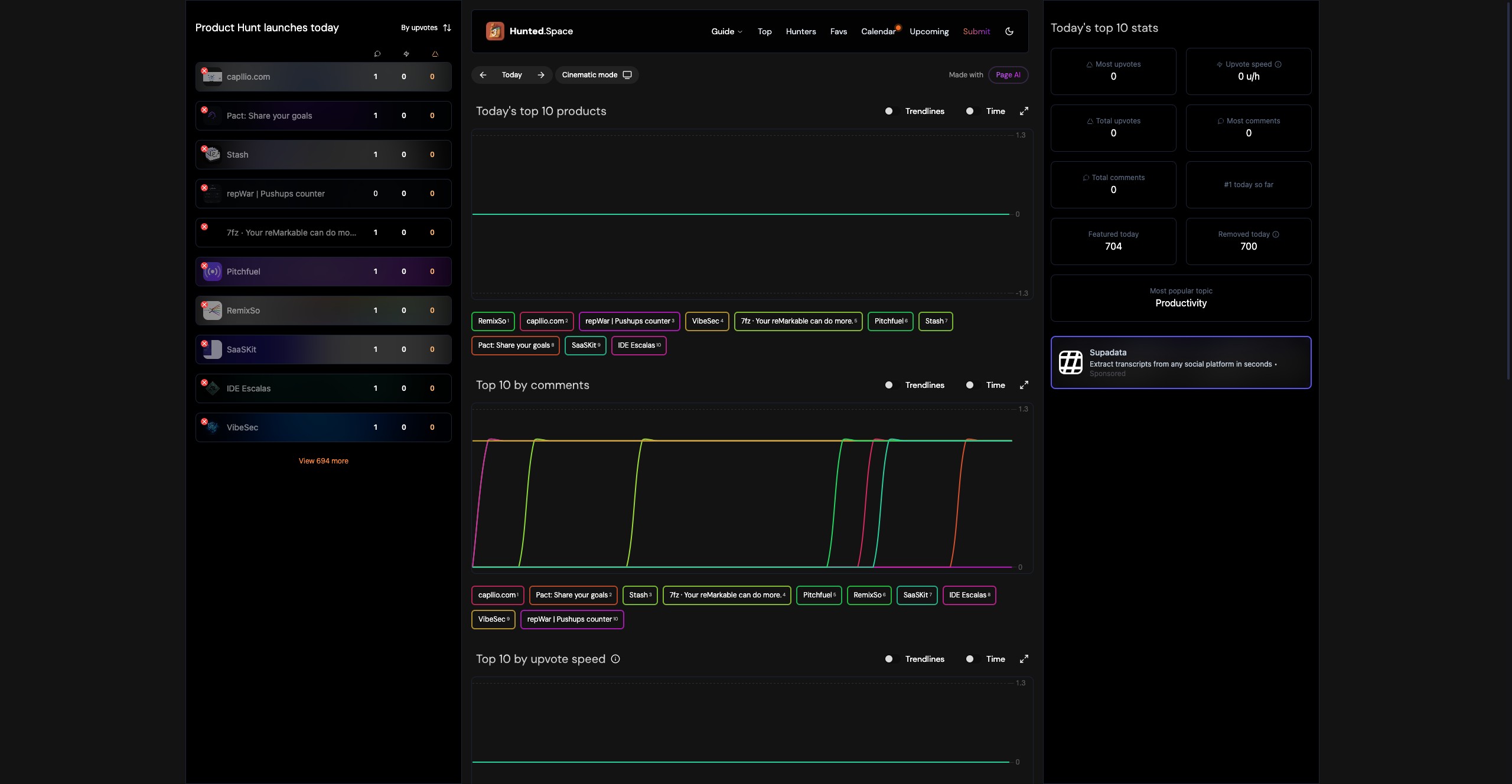Toggle capllio.com legend chip in comments chart
1512x784 pixels.
coord(498,595)
